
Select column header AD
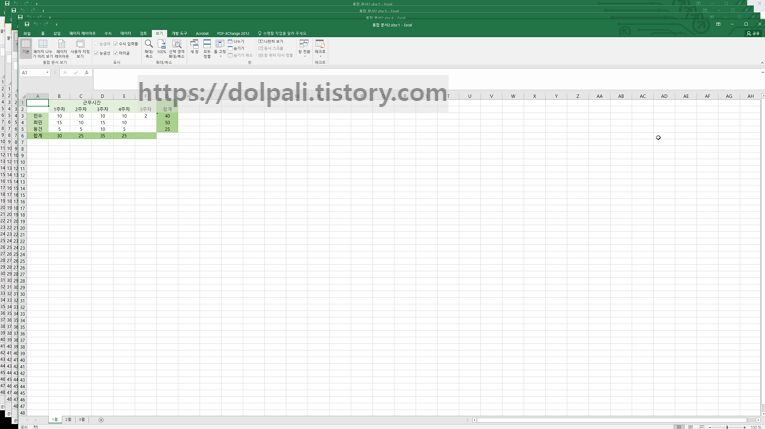pos(664,96)
